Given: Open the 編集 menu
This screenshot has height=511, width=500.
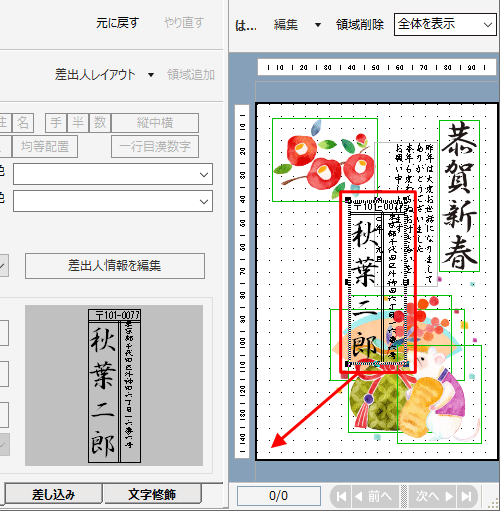Looking at the screenshot, I should click(x=286, y=25).
